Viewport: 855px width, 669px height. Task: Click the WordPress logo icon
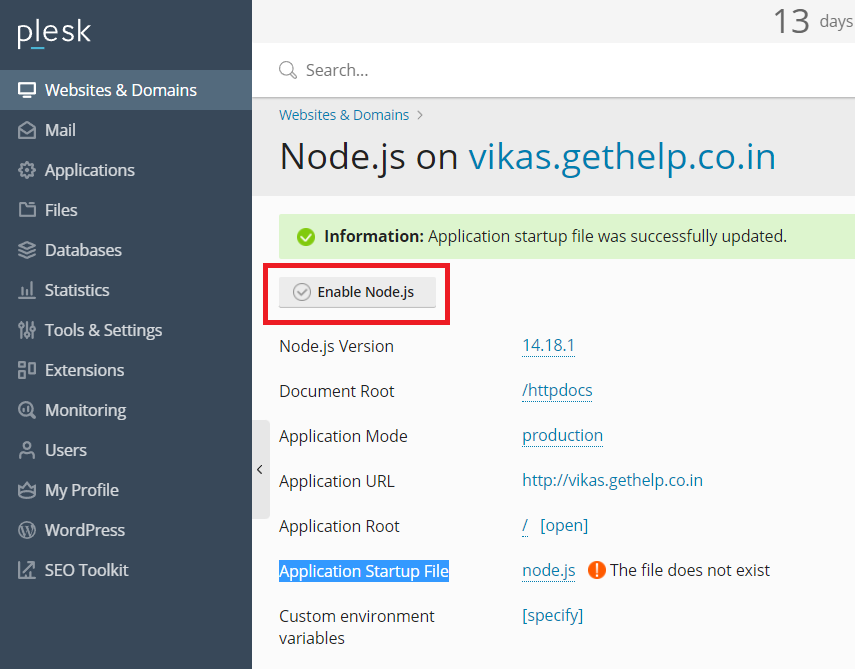pos(27,530)
